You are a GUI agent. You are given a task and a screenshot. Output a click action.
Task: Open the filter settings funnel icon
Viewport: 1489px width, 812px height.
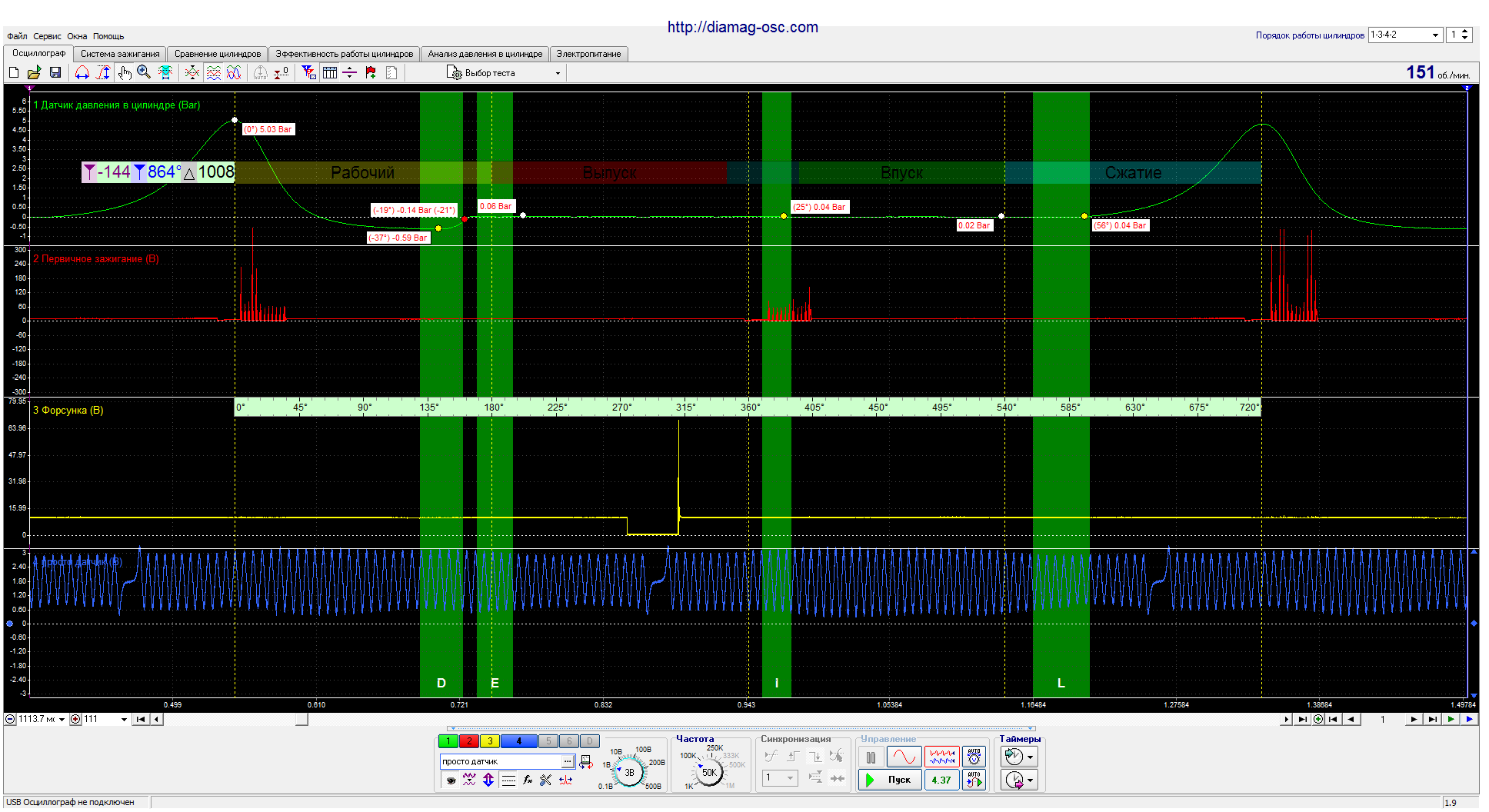coord(308,72)
